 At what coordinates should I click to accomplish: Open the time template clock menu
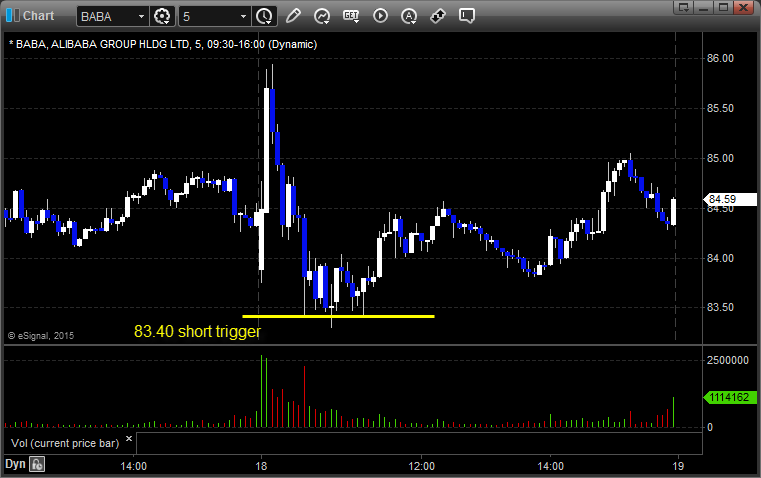(x=265, y=16)
